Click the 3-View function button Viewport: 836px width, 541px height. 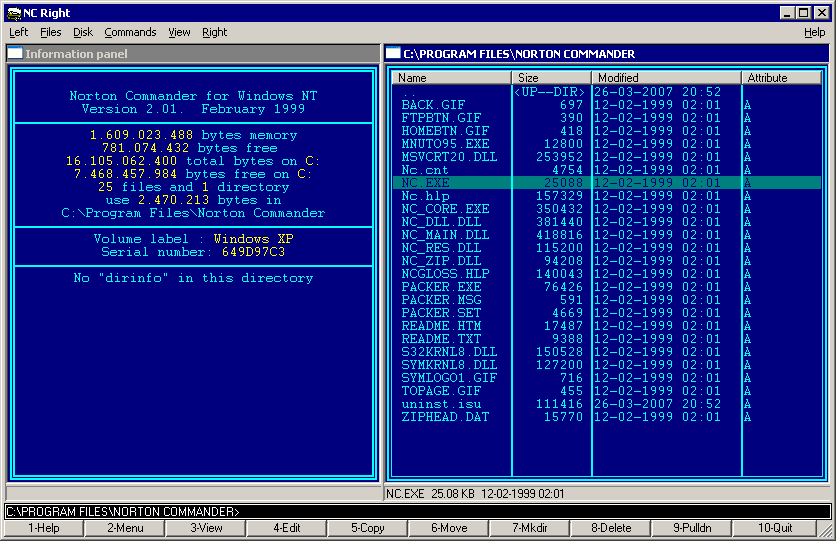(207, 528)
